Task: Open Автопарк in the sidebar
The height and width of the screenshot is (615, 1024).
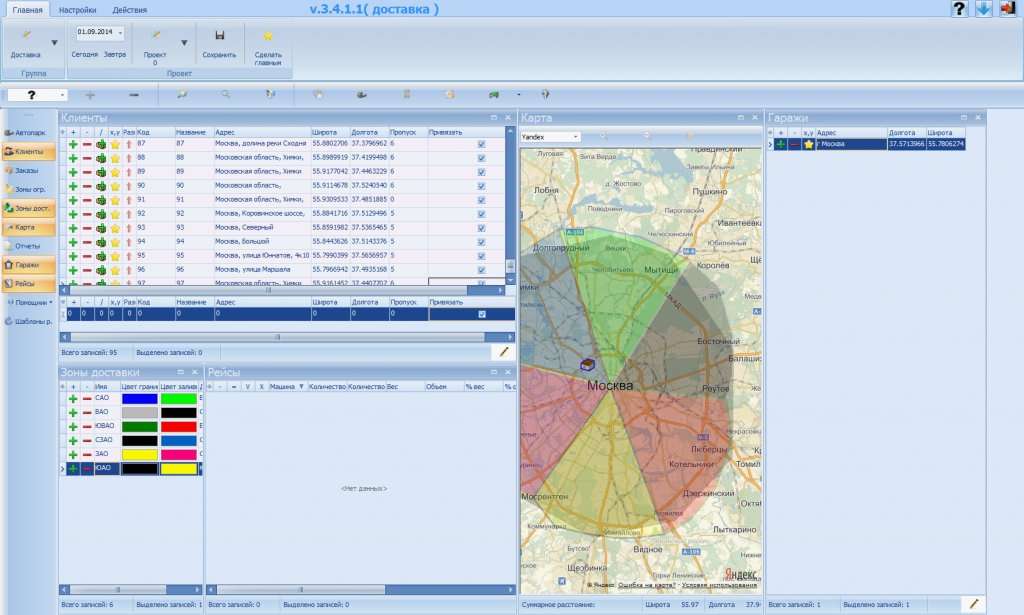Action: [x=29, y=133]
